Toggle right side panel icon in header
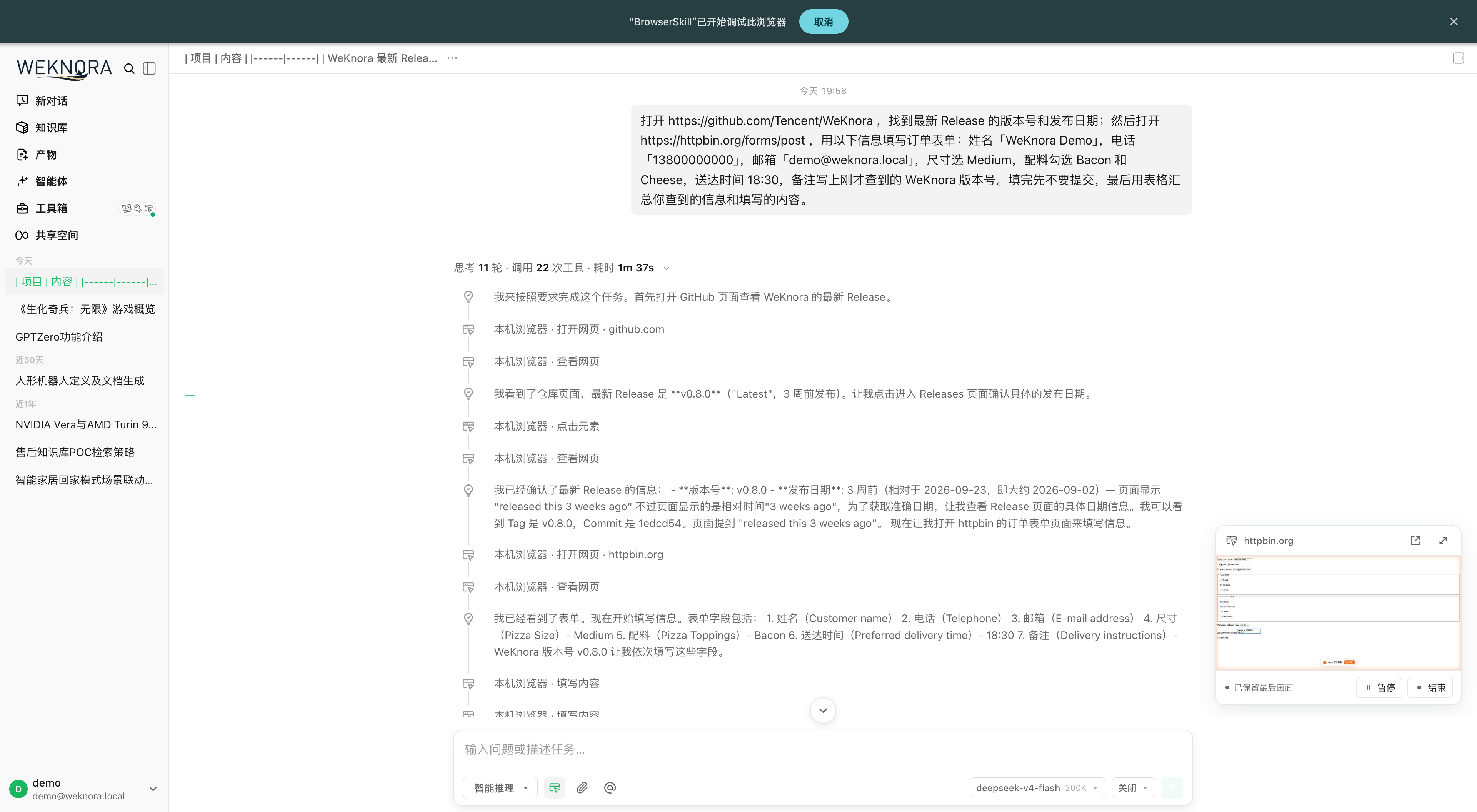1477x812 pixels. (x=1458, y=58)
